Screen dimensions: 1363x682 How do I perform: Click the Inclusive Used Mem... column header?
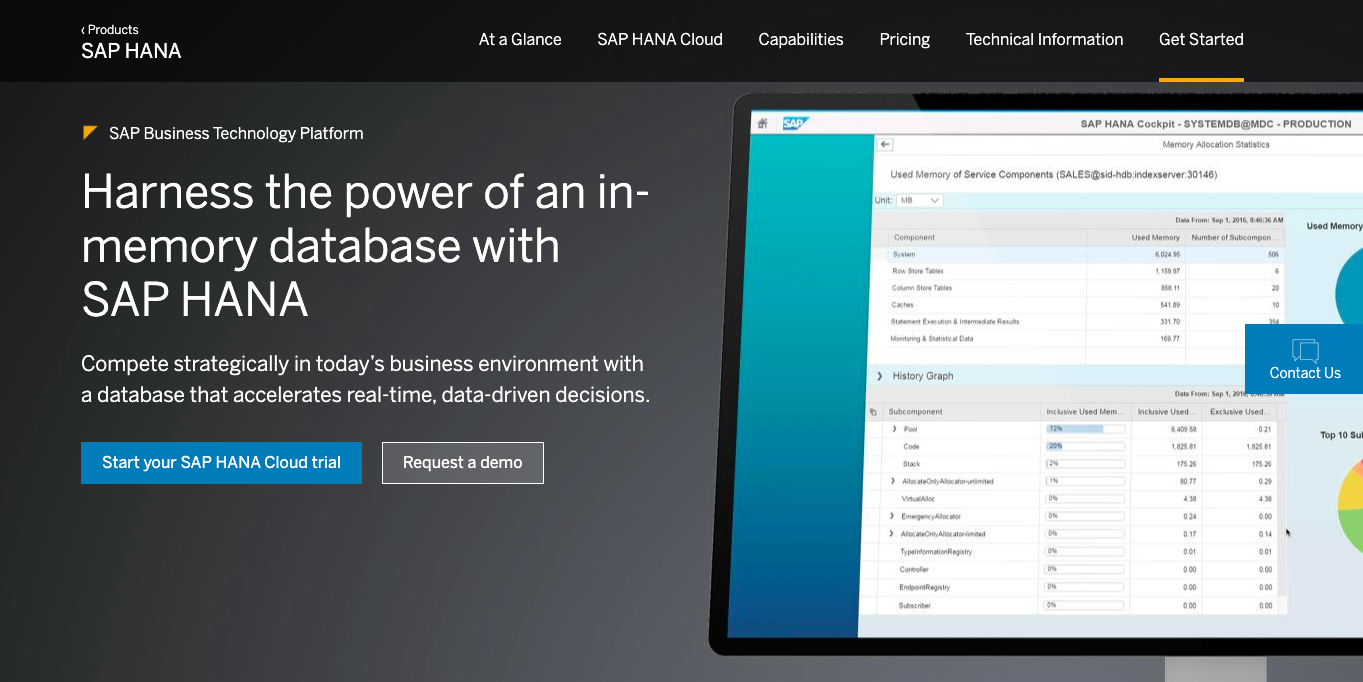click(1085, 412)
